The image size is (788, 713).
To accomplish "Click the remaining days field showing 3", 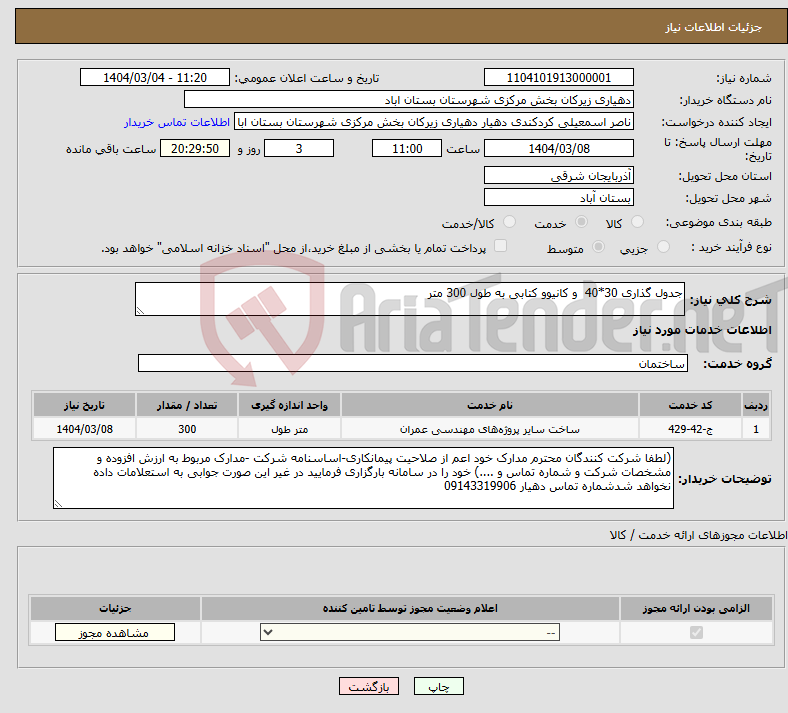I will click(299, 148).
